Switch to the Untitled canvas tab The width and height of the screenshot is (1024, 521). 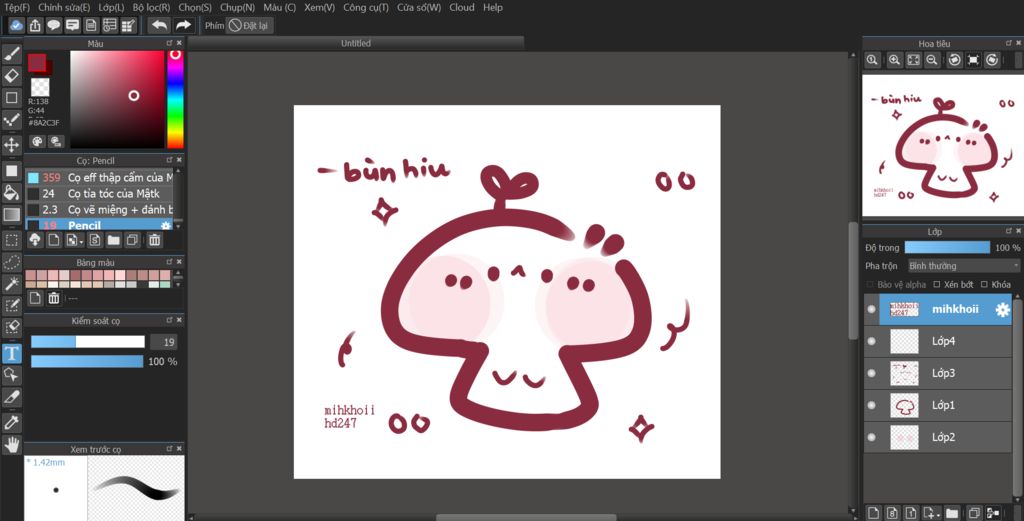[x=356, y=43]
